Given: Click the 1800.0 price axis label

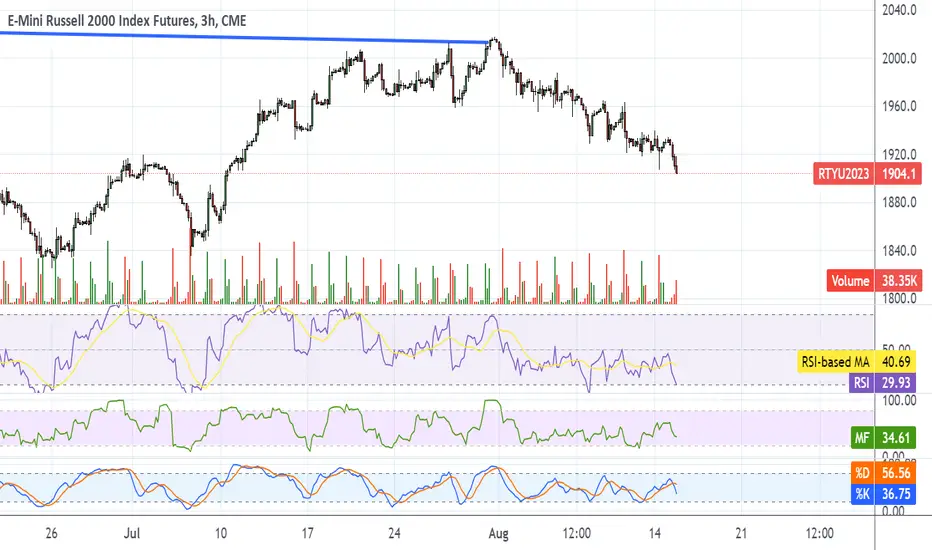Looking at the screenshot, I should [899, 298].
